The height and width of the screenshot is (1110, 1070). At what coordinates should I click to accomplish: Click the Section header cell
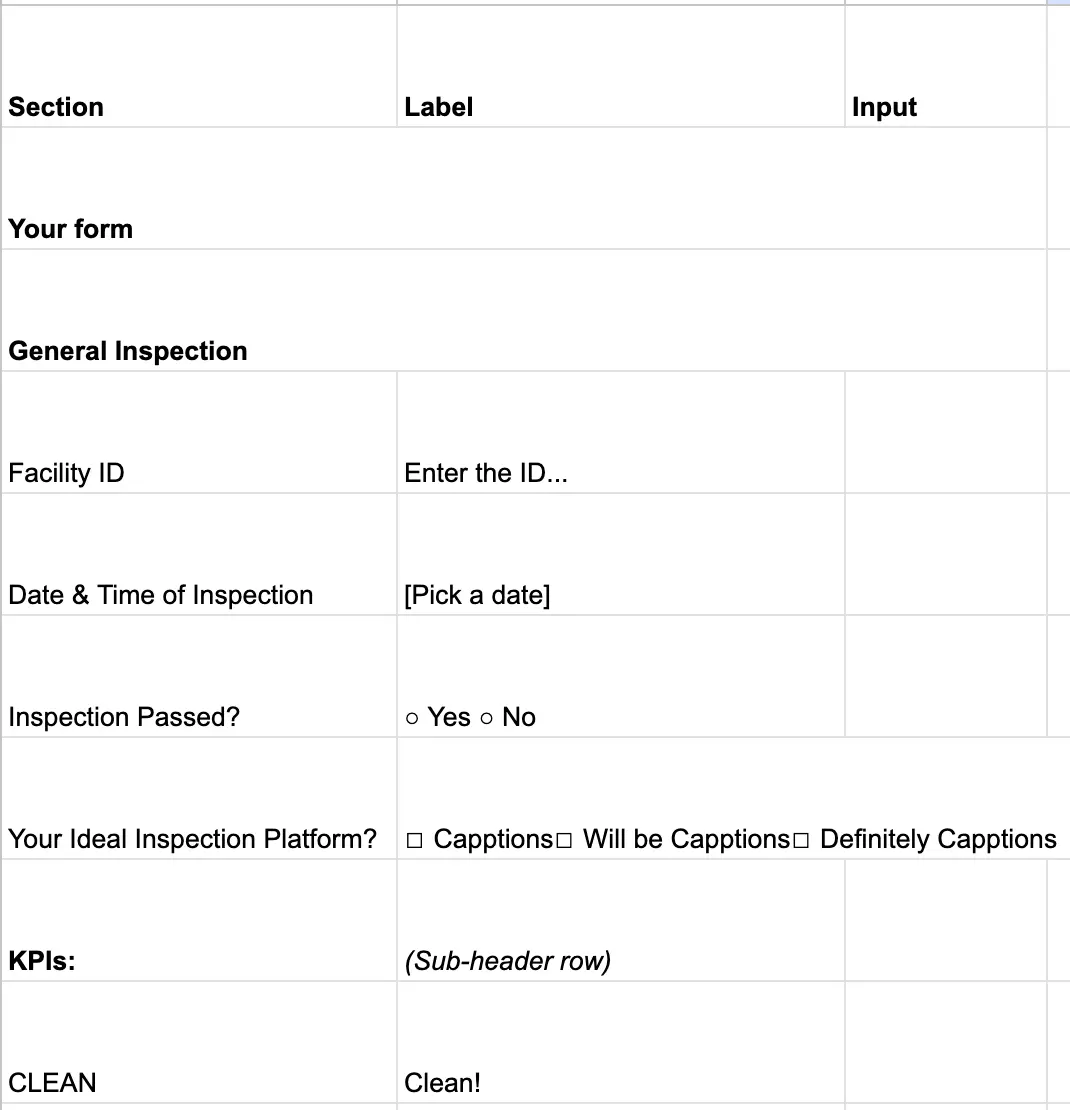199,67
